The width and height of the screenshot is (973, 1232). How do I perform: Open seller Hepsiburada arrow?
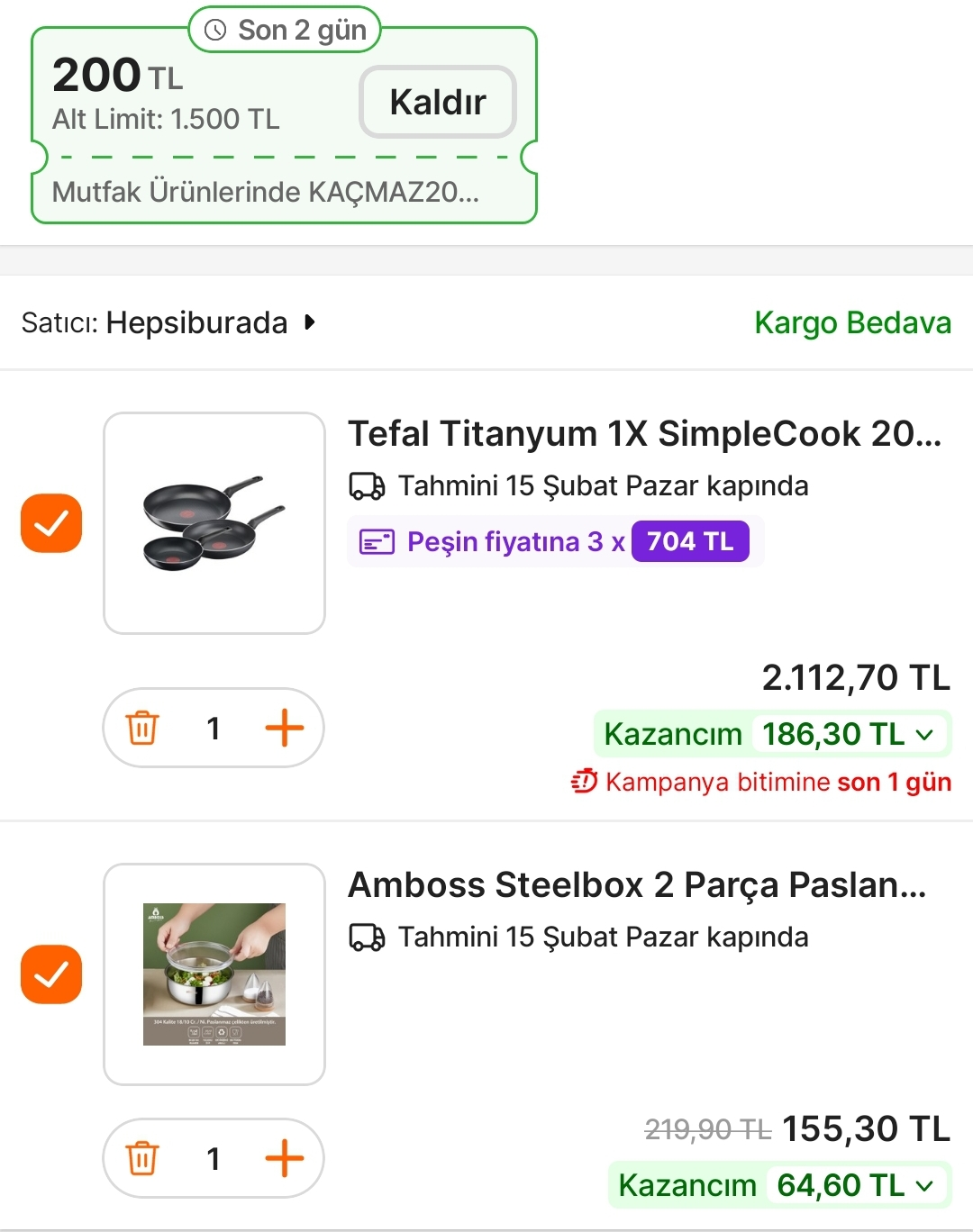310,322
